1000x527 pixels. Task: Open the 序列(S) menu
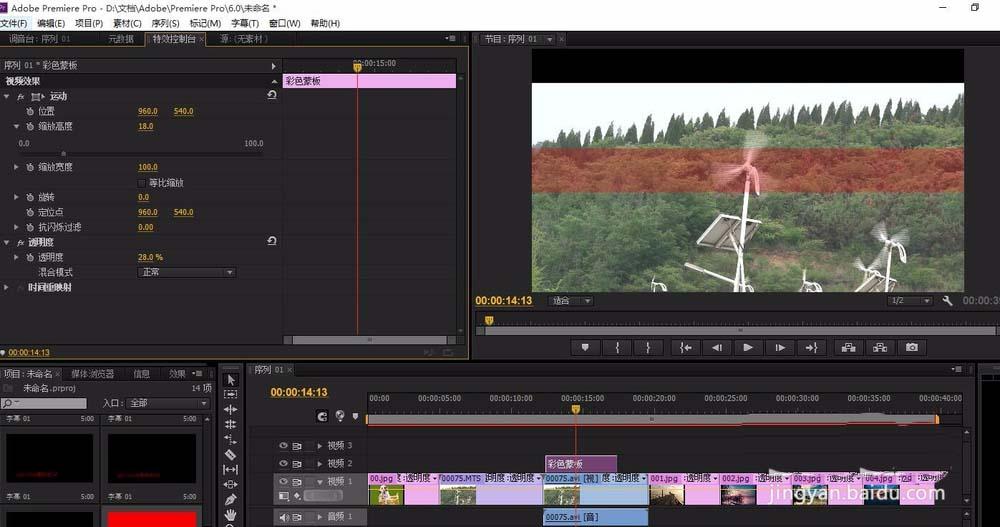pos(165,23)
